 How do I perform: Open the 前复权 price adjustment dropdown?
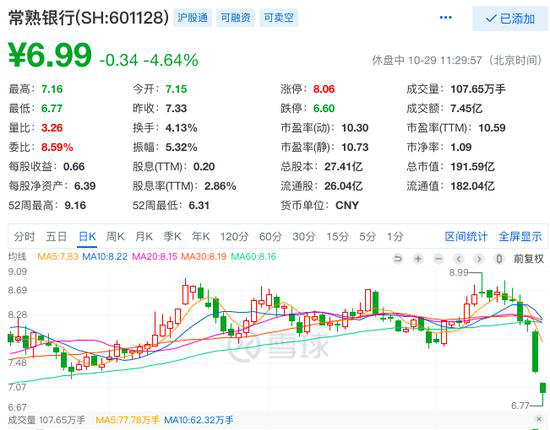529,259
